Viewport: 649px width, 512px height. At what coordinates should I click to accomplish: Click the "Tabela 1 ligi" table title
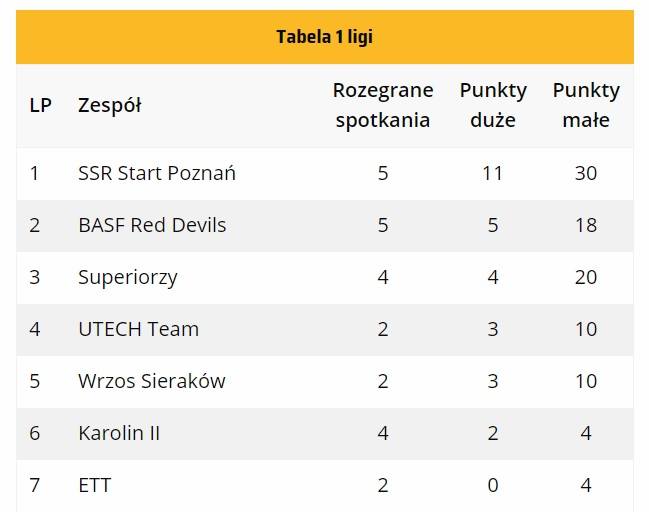324,37
